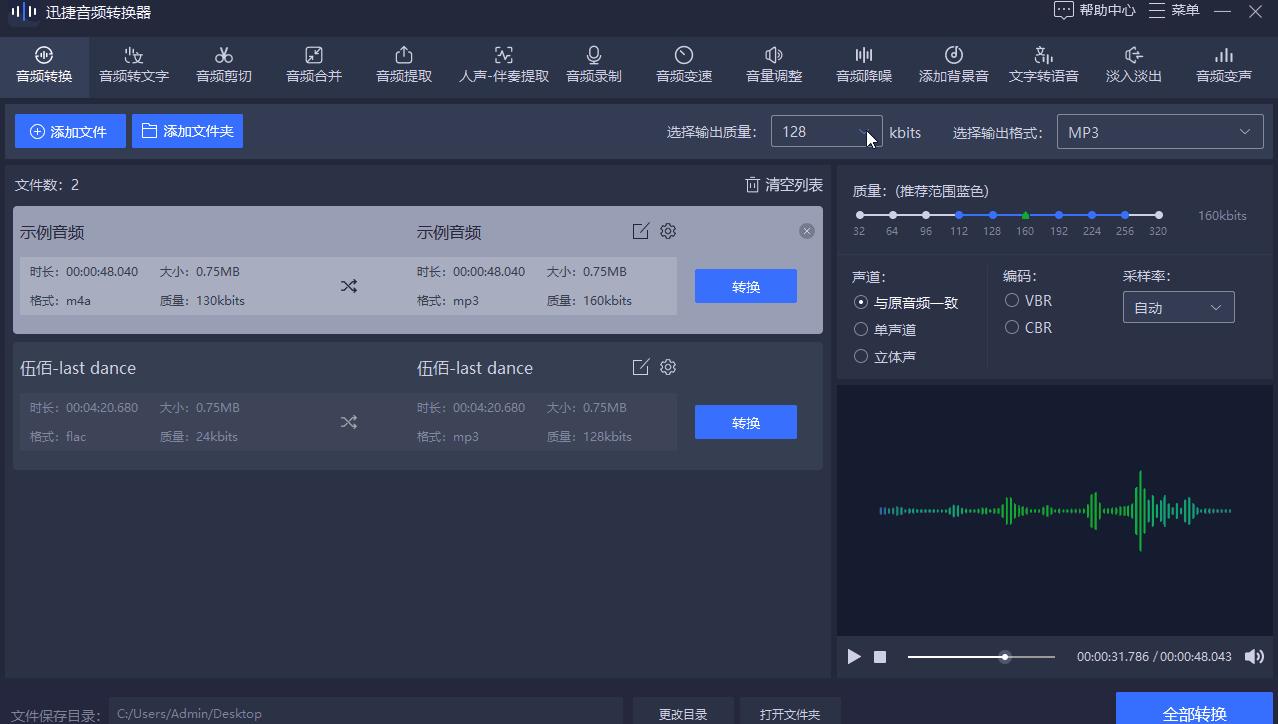Screen dimensions: 1278x724
Task: Convert the 伍佰-last dance file
Action: [x=746, y=422]
